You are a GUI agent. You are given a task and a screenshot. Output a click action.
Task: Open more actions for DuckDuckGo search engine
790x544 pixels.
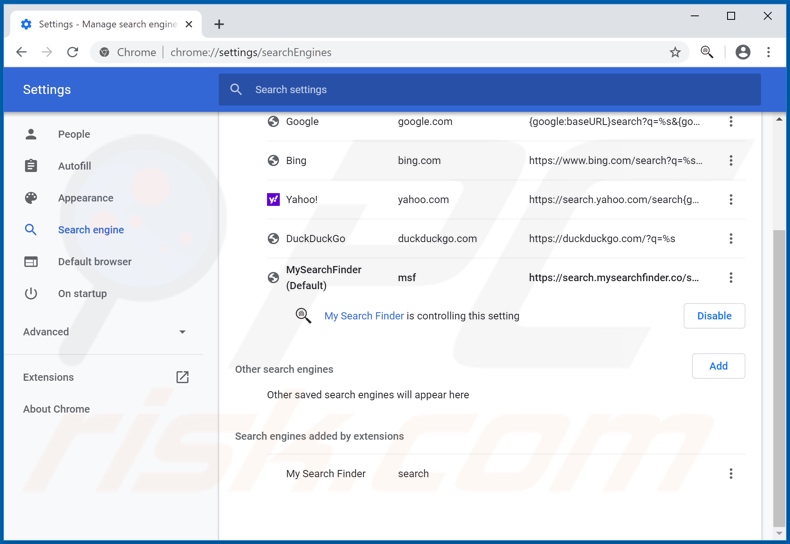pyautogui.click(x=731, y=238)
